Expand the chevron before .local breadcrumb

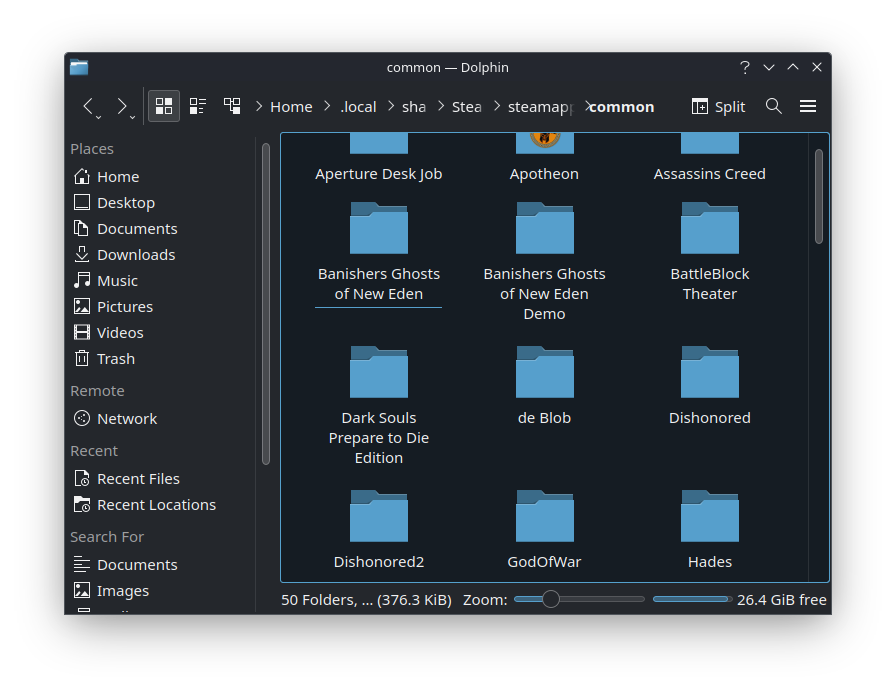(327, 106)
